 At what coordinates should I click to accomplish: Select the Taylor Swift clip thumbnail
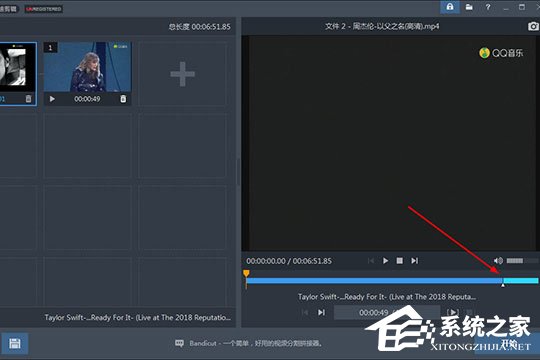(87, 67)
